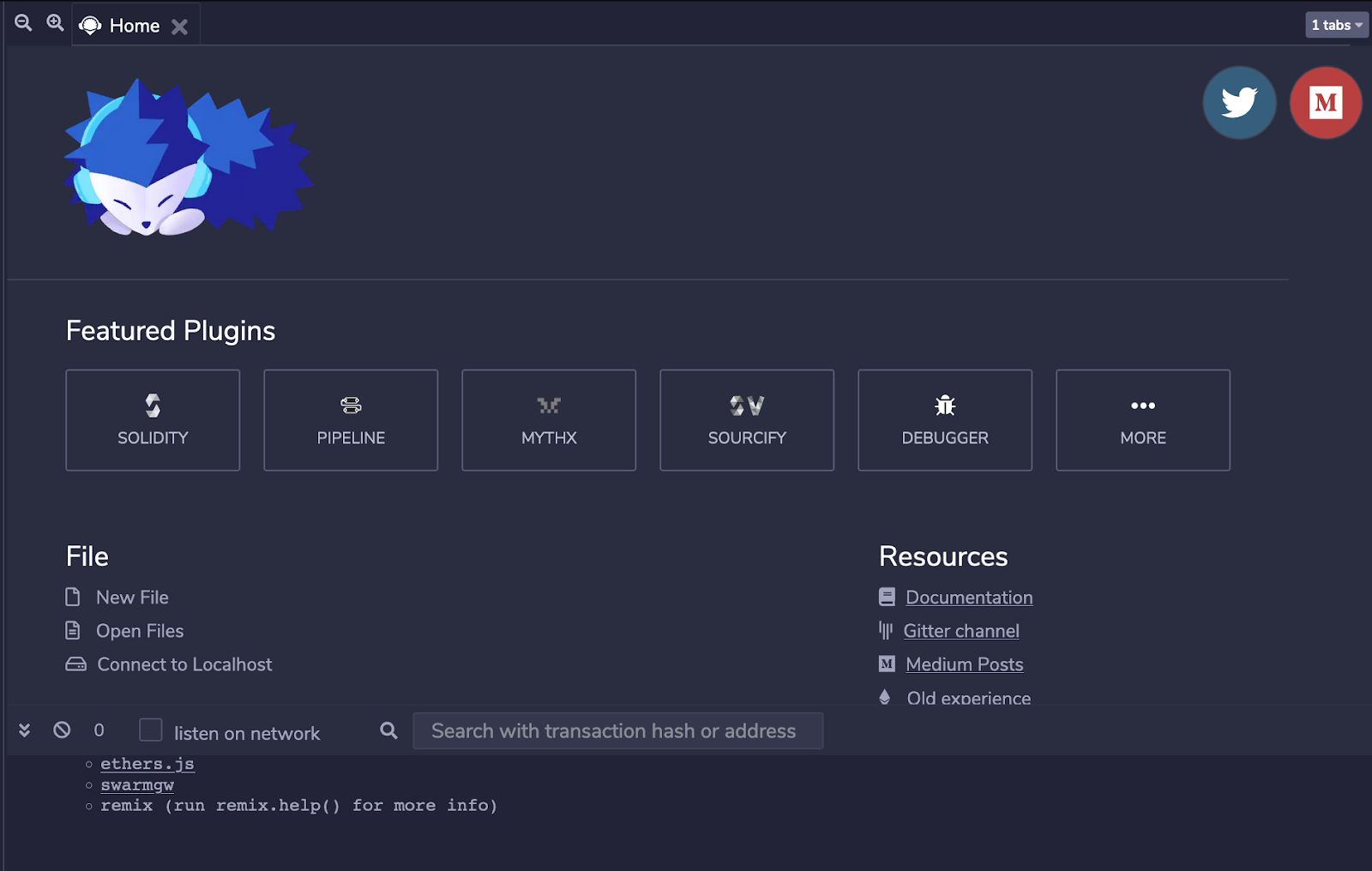This screenshot has width=1372, height=871.
Task: Expand the 1 tabs dropdown
Action: pos(1336,25)
